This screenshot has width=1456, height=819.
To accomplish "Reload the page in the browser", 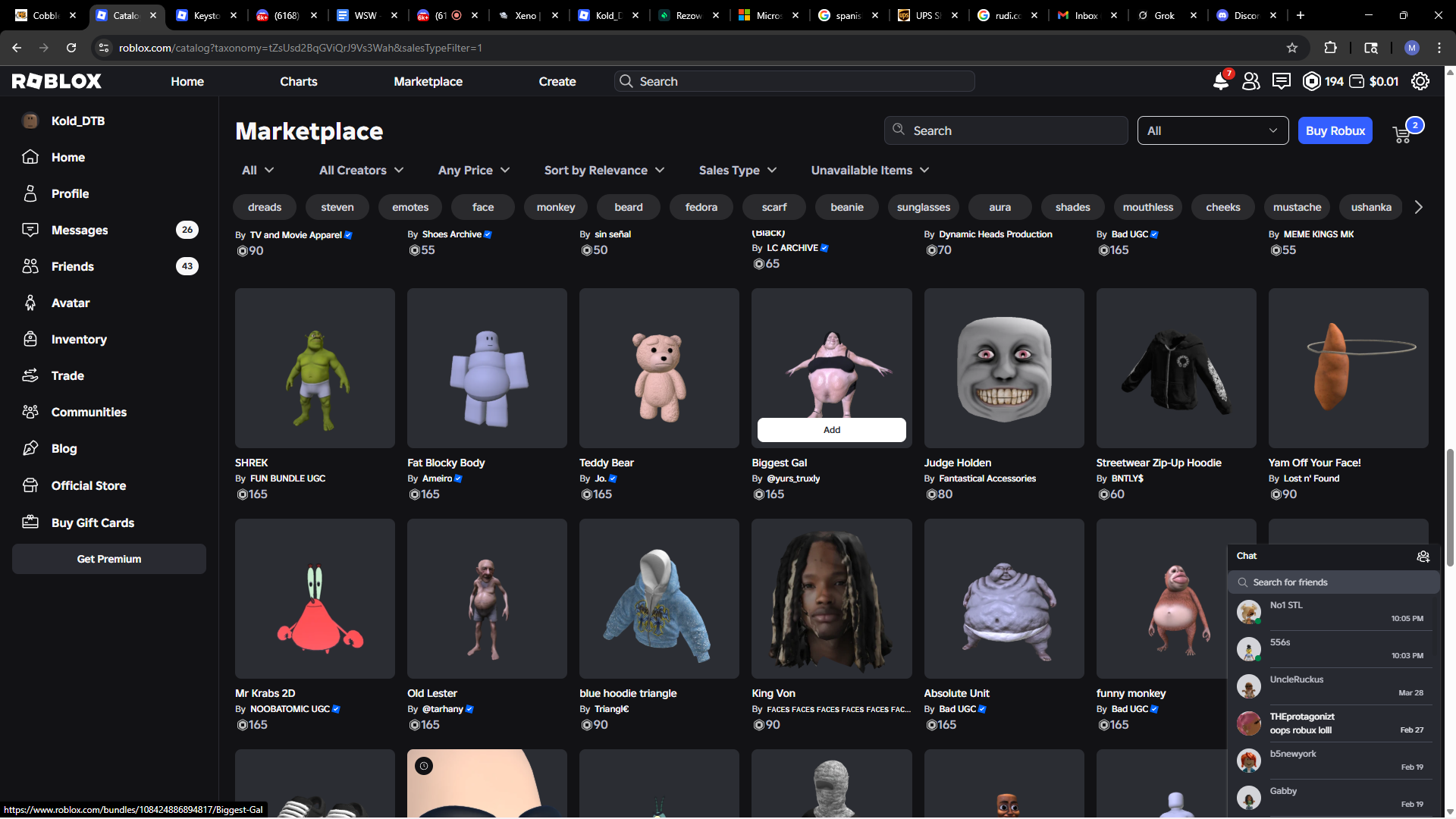I will coord(71,48).
